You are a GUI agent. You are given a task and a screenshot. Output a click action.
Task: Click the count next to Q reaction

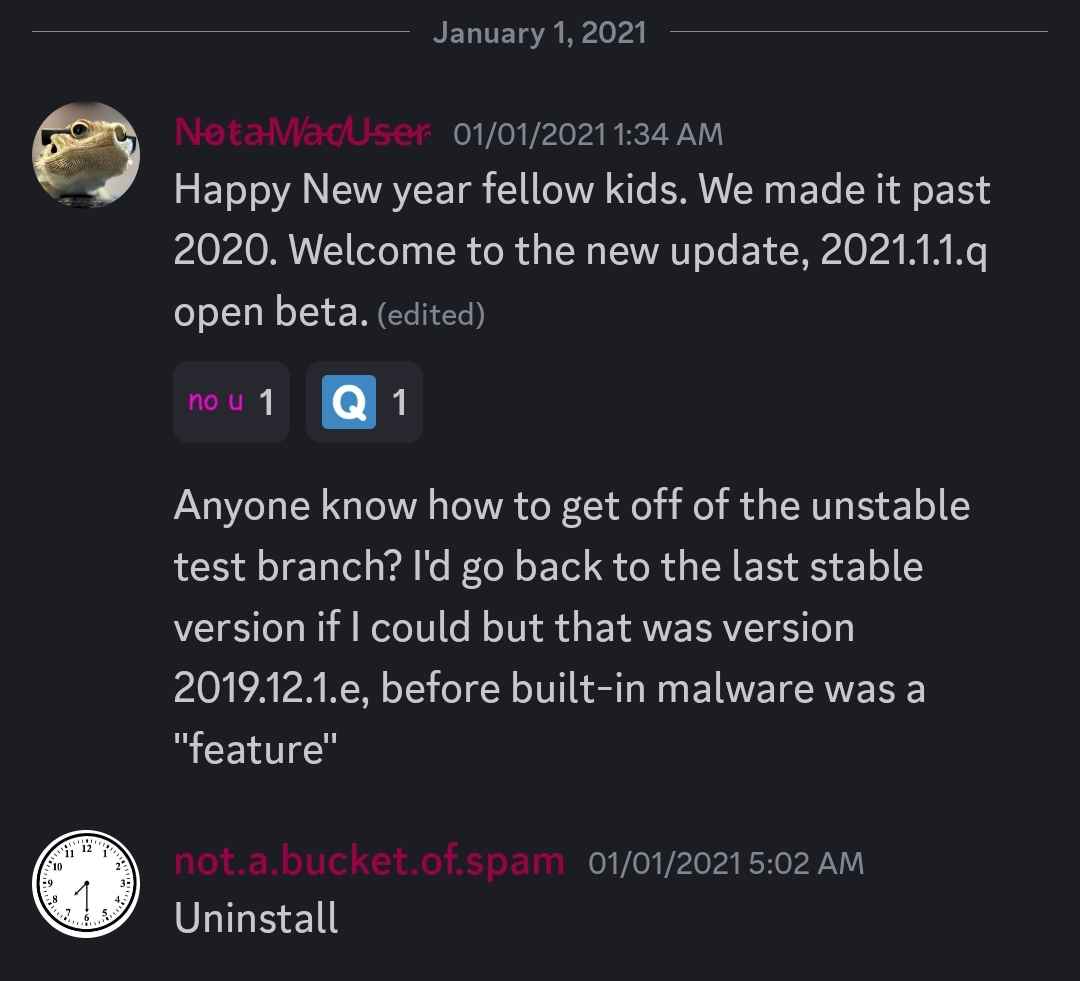tap(399, 402)
